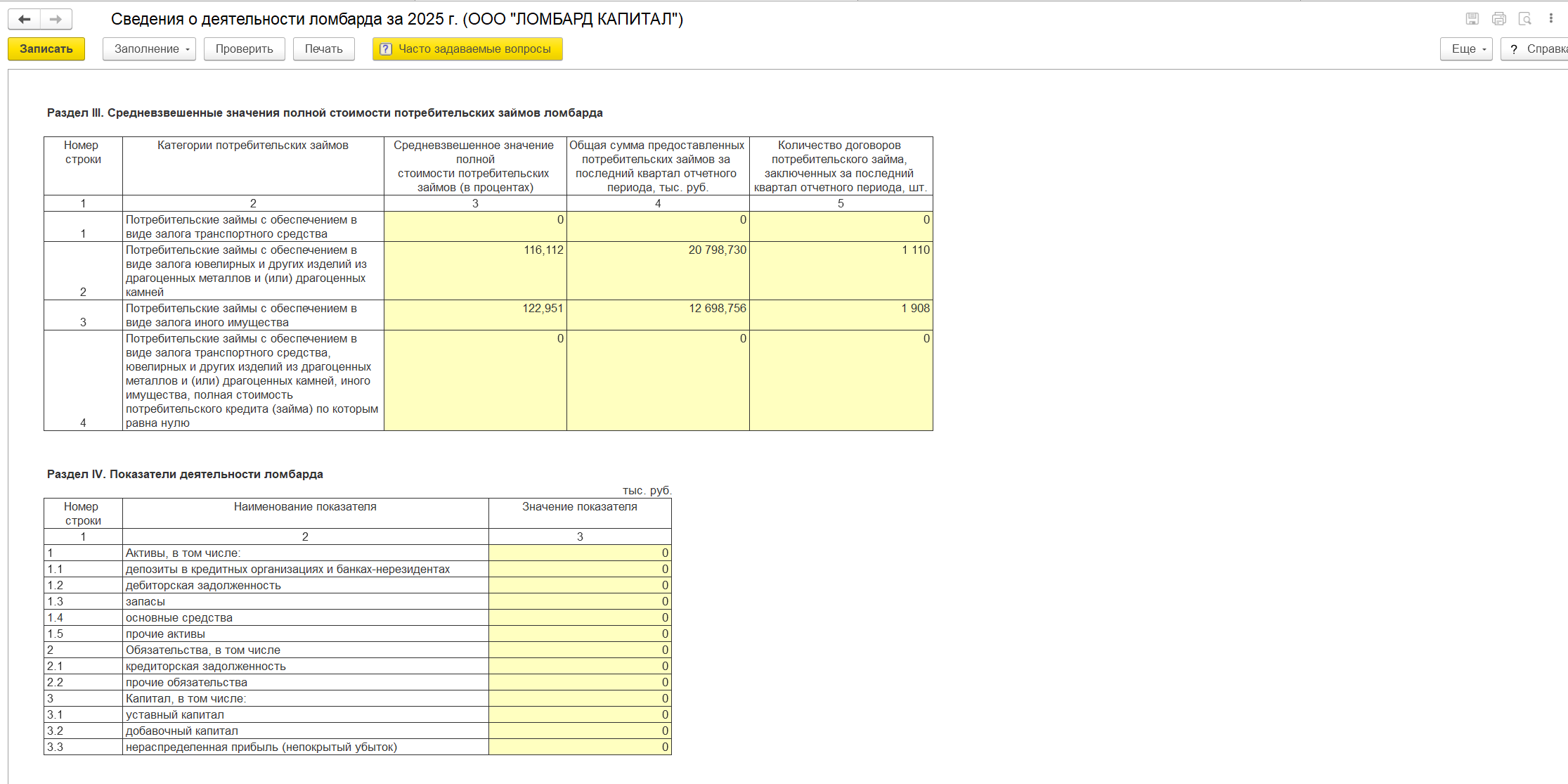
Task: Open the three-dots vertical menu
Action: (1550, 19)
